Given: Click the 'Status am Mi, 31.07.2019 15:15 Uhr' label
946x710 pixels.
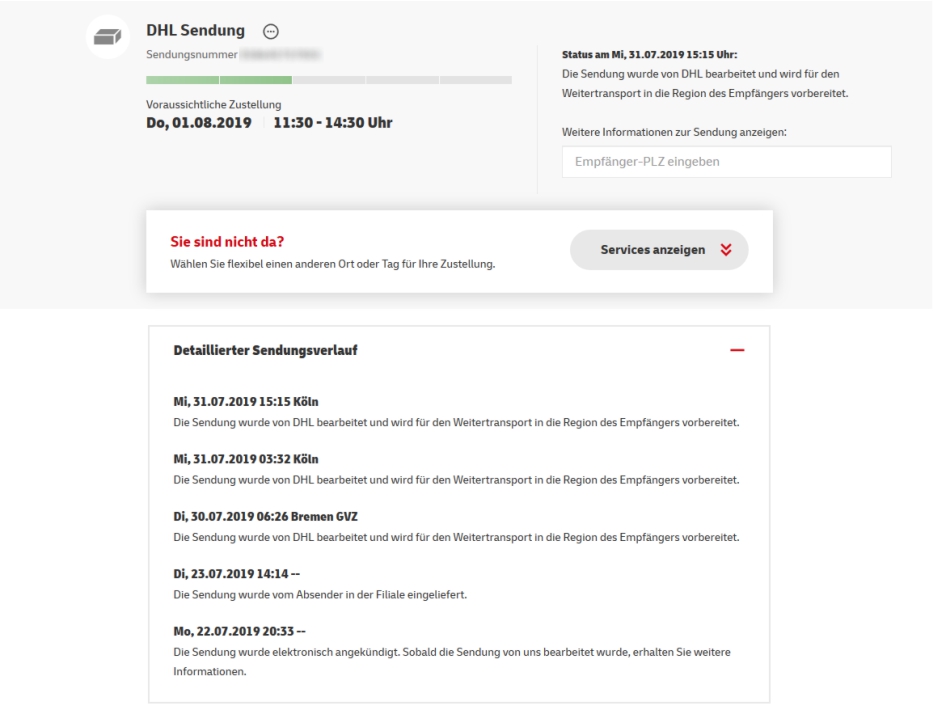Looking at the screenshot, I should (x=649, y=54).
